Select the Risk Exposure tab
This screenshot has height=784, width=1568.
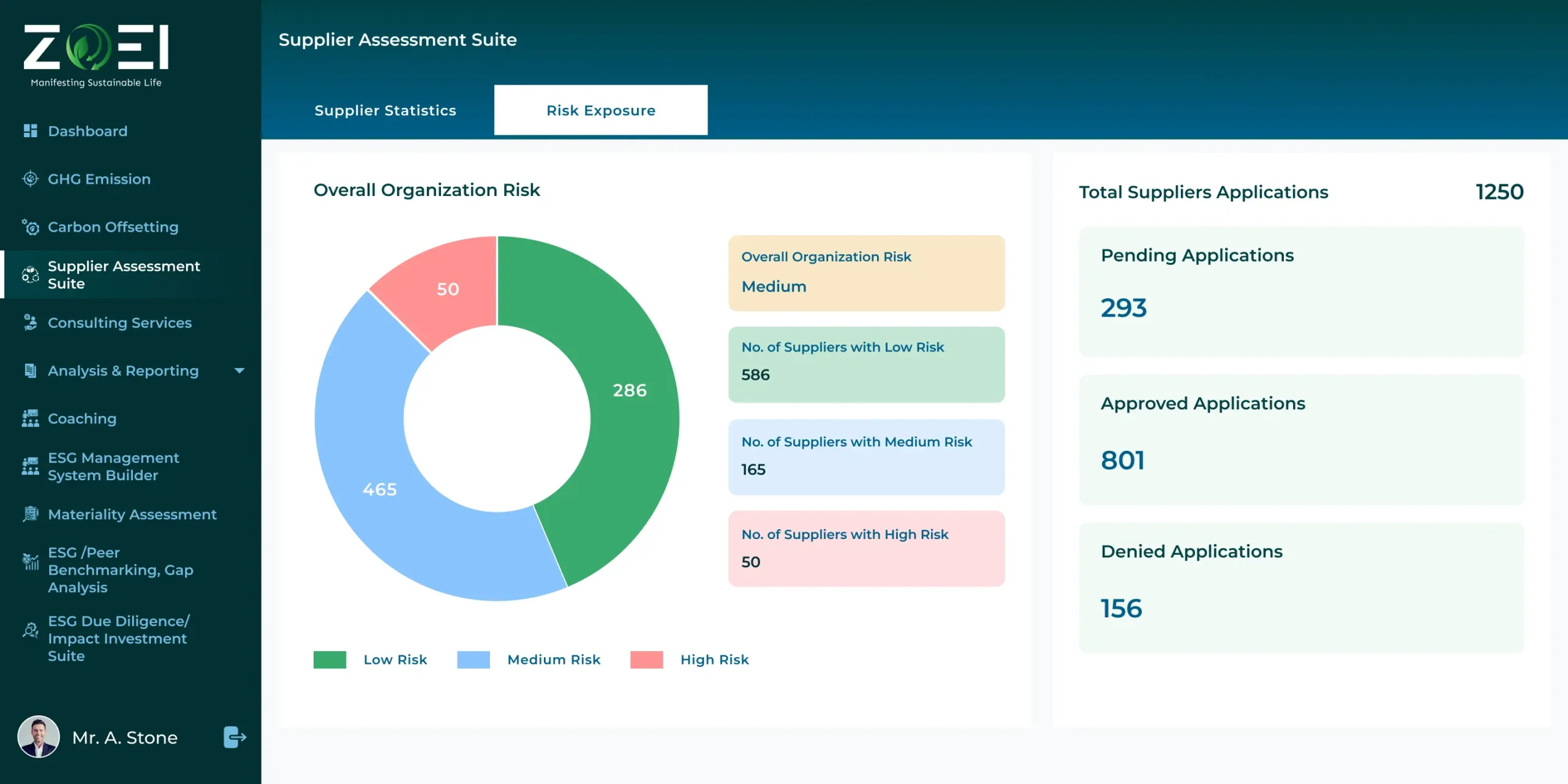600,110
